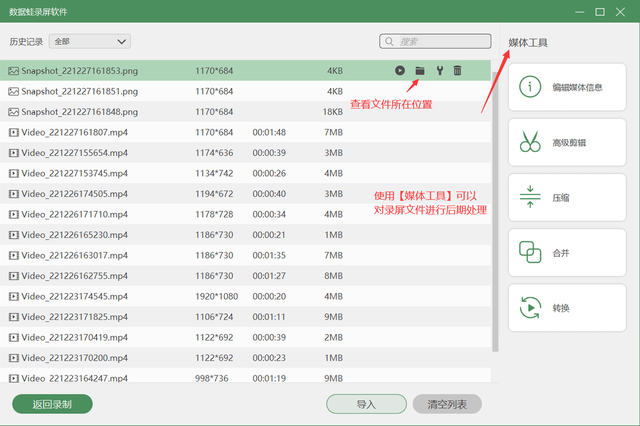Select file name Video_221227161807.mp4
The width and height of the screenshot is (640, 426).
tap(75, 132)
